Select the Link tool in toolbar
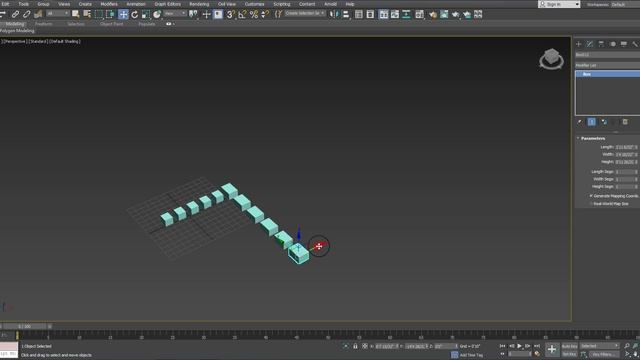The height and width of the screenshot is (360, 640). (15, 14)
